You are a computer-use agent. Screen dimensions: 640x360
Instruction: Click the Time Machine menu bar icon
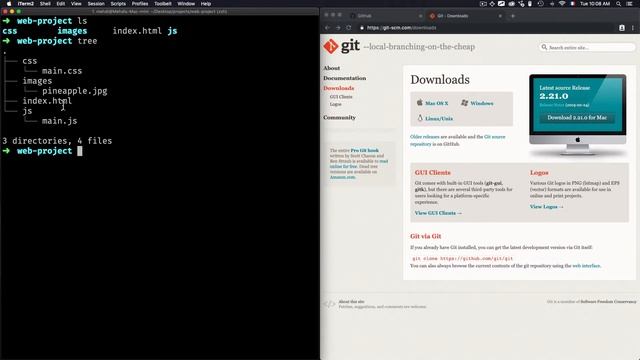click(541, 4)
